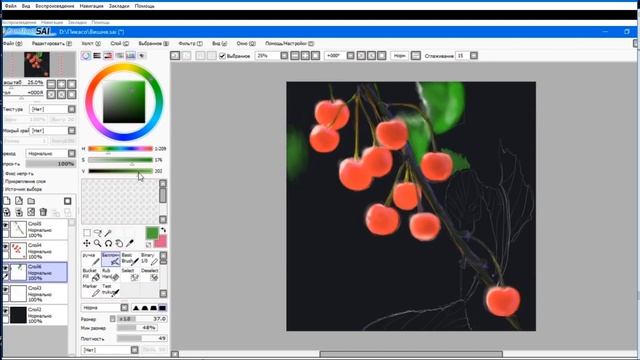Open the zoom 25% dropdown arrow
Image resolution: width=640 pixels, height=360 pixels.
[x=284, y=56]
